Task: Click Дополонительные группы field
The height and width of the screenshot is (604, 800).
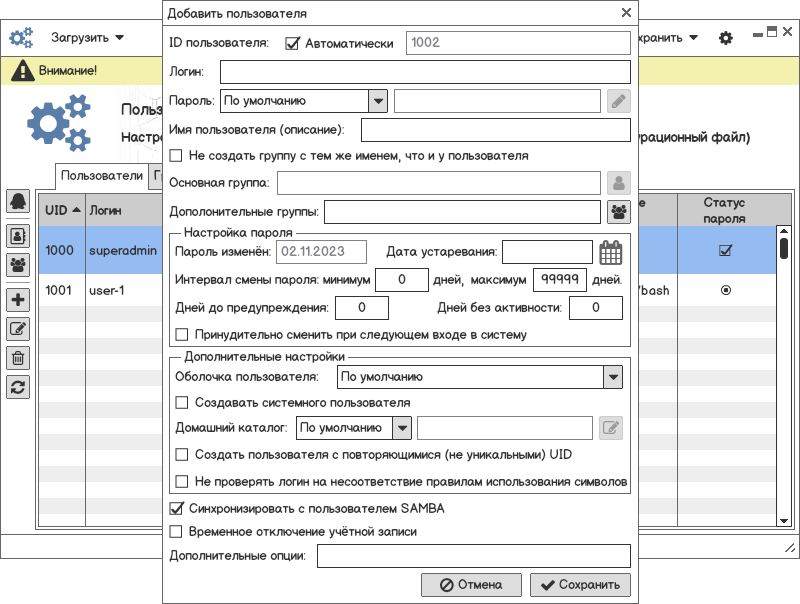Action: [462, 212]
